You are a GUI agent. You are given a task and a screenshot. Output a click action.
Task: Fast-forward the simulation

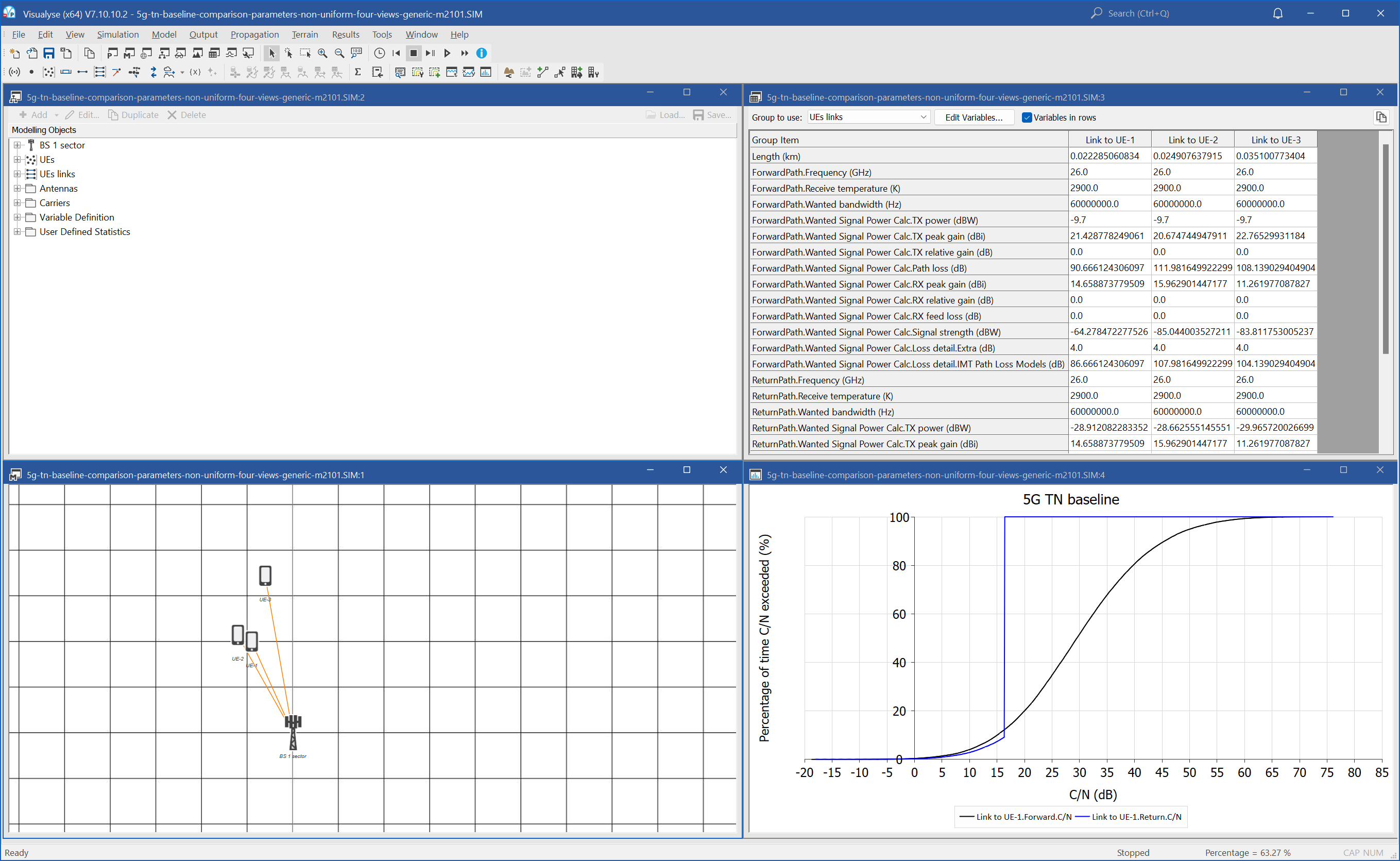coord(465,53)
